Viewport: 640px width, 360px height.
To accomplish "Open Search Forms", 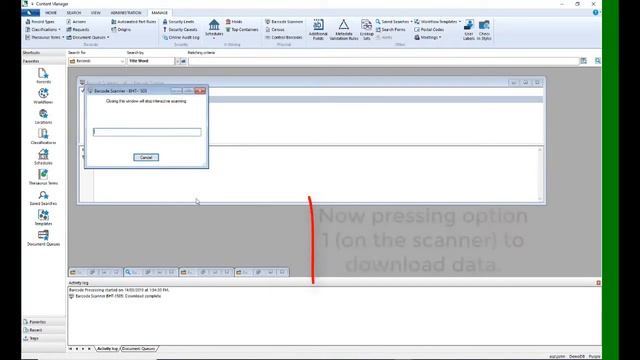I will click(391, 29).
